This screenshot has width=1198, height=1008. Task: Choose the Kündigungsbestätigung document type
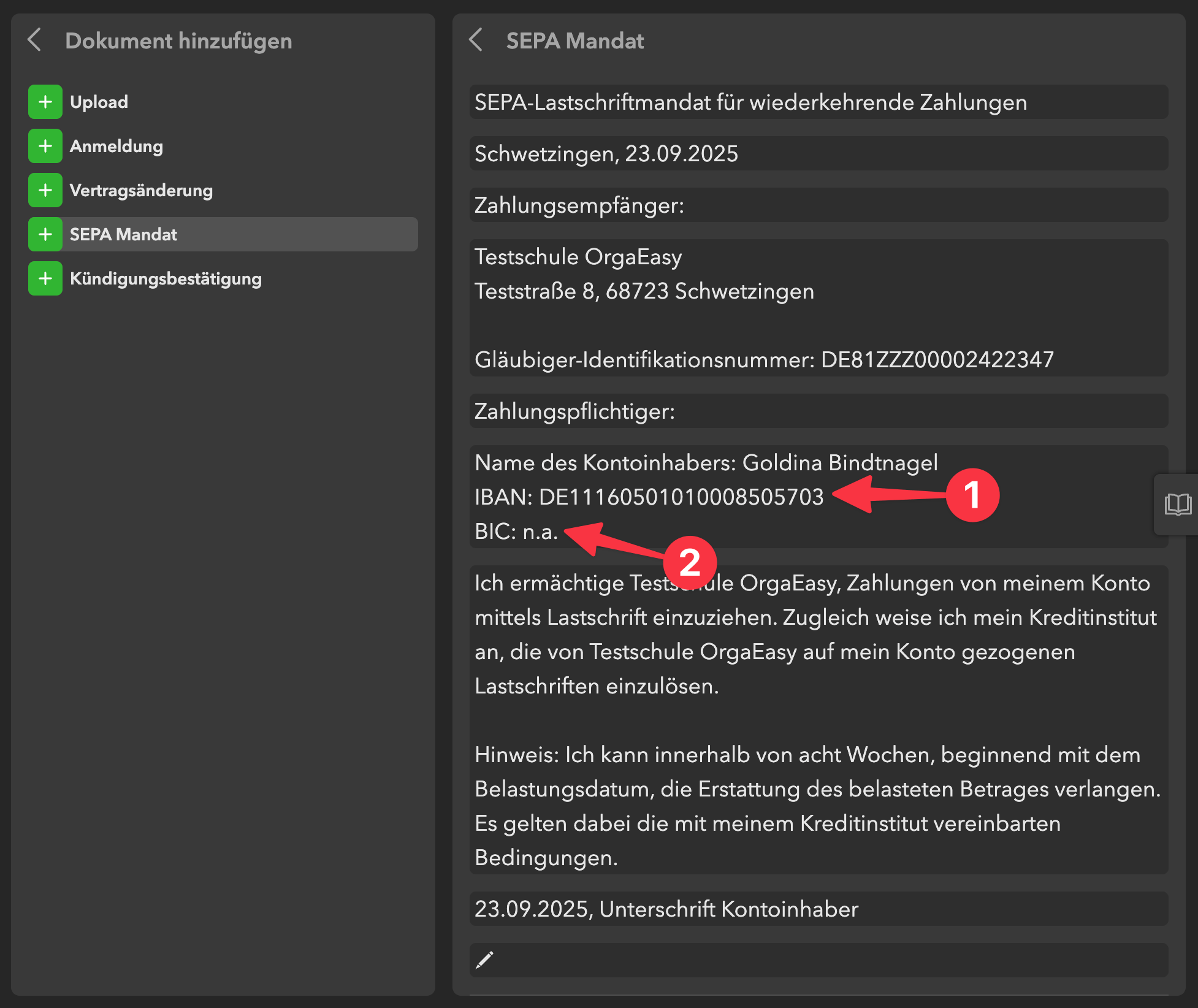point(166,278)
